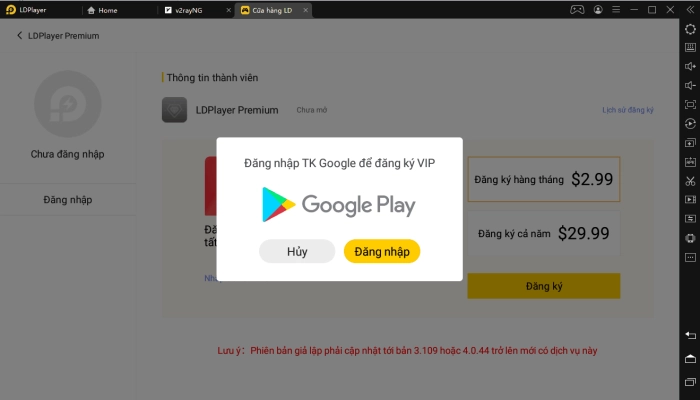Open more tools ellipsis icon

(690, 258)
